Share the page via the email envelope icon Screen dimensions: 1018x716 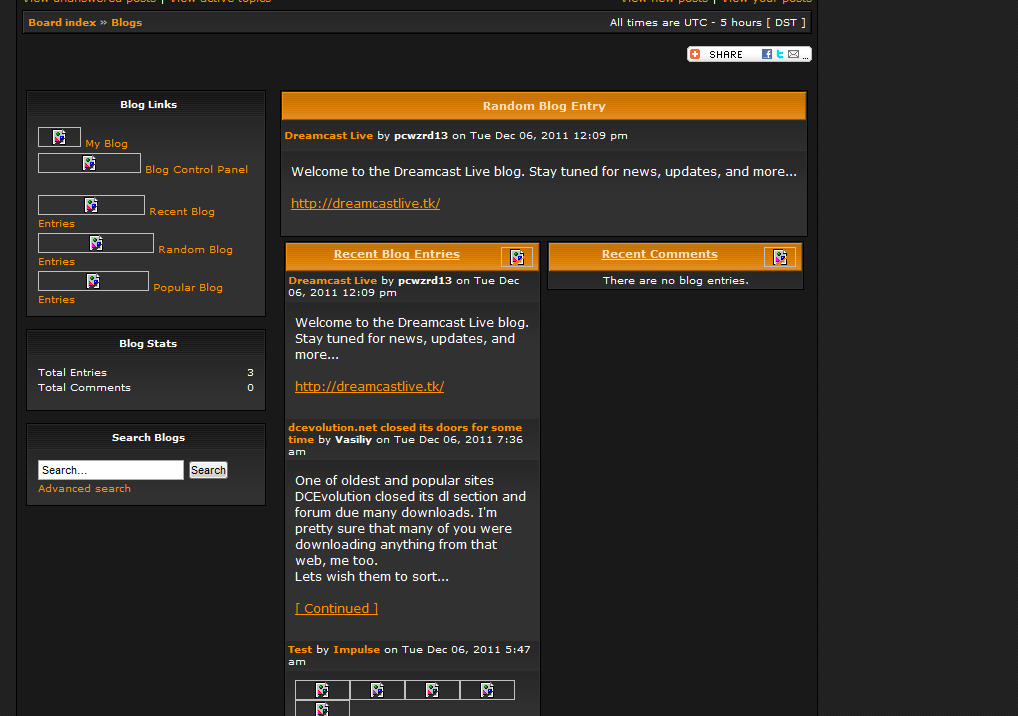(793, 54)
